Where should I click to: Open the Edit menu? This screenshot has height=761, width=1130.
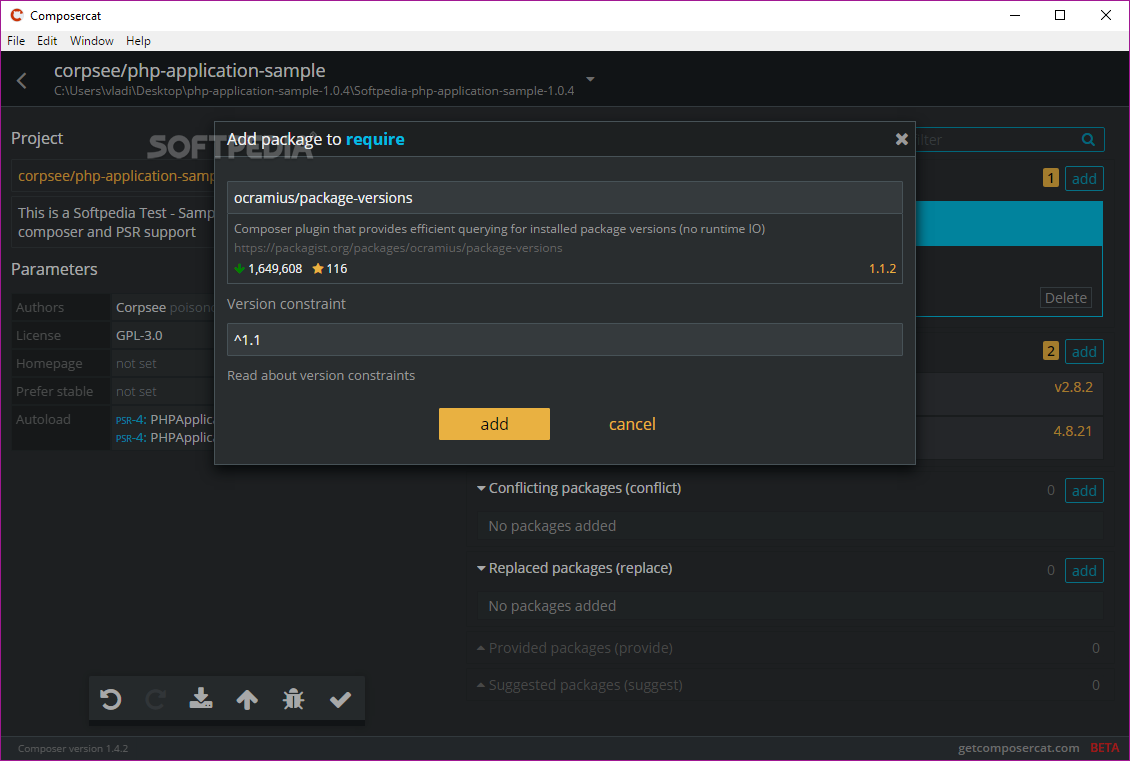point(47,41)
